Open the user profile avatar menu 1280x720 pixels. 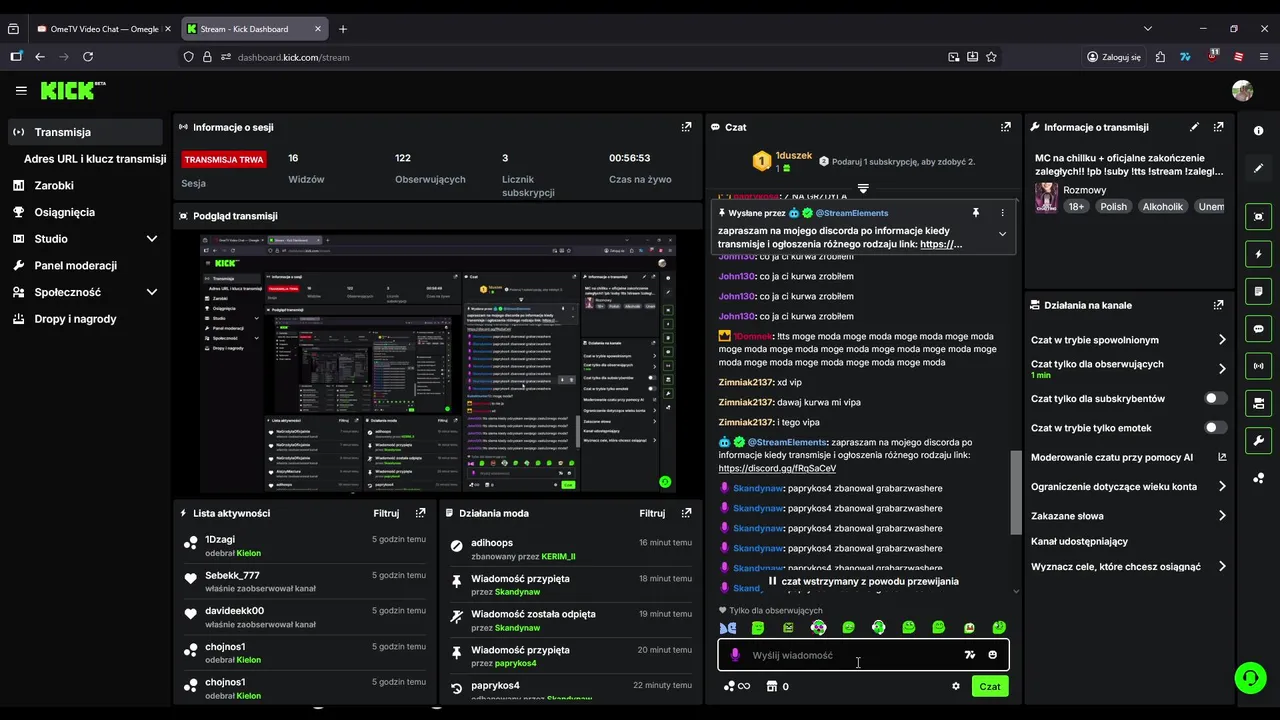(x=1242, y=90)
